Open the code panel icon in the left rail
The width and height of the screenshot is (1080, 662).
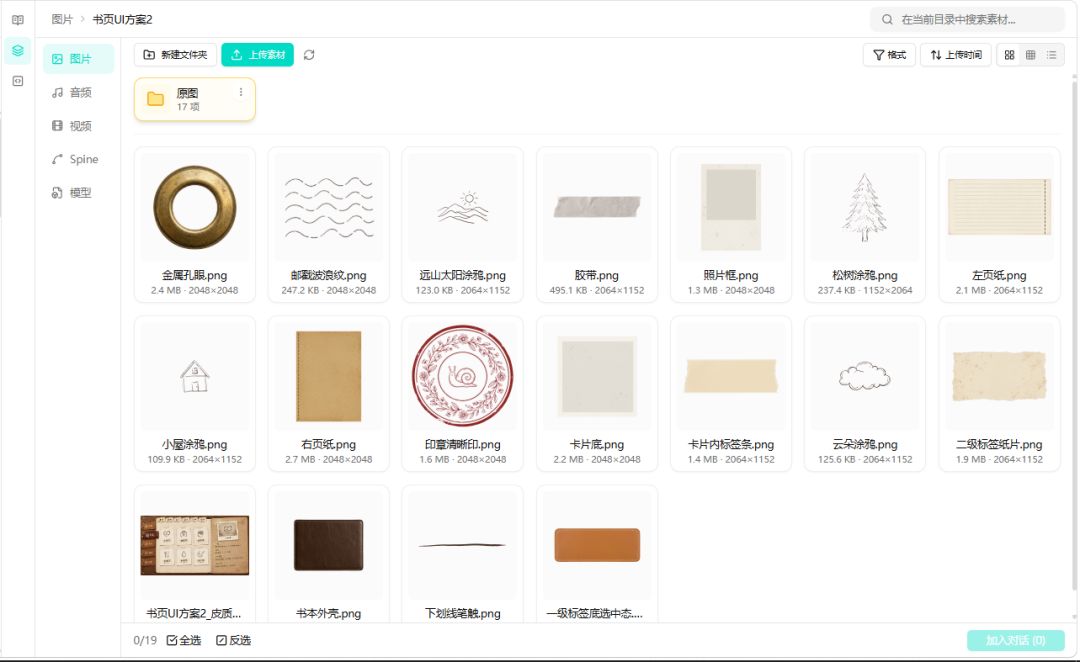(x=18, y=81)
